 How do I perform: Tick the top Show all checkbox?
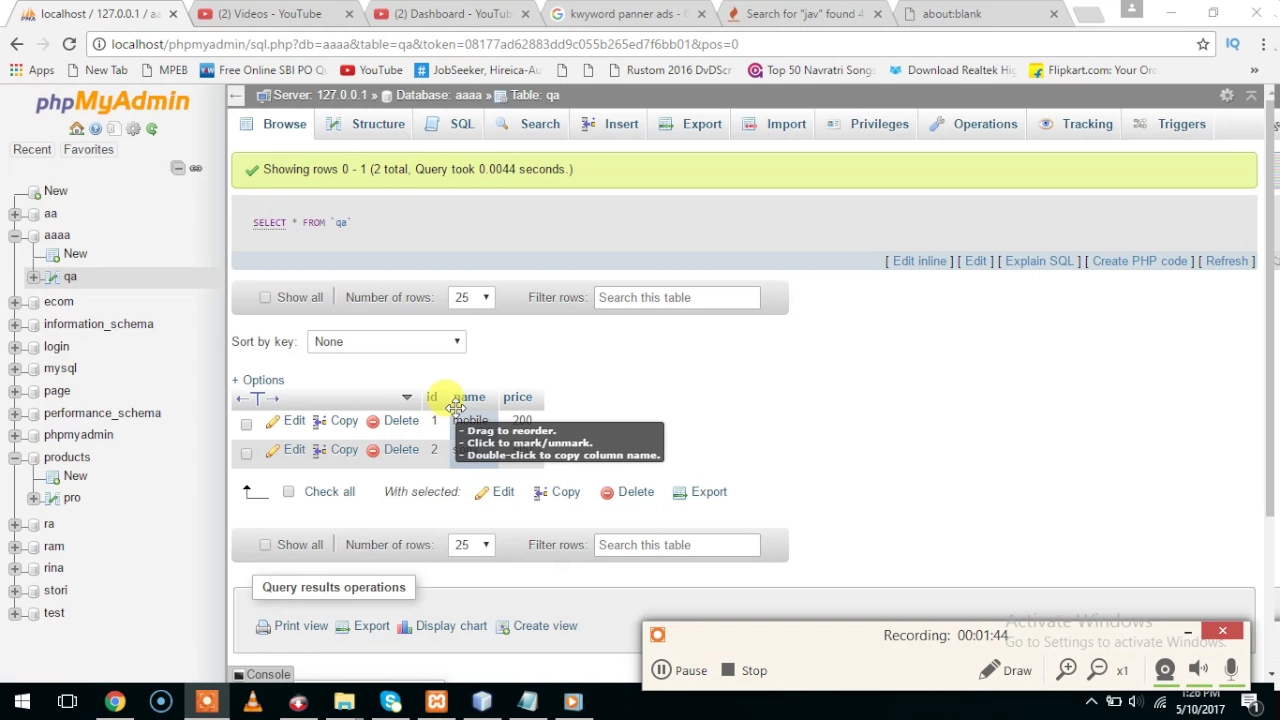click(x=265, y=297)
